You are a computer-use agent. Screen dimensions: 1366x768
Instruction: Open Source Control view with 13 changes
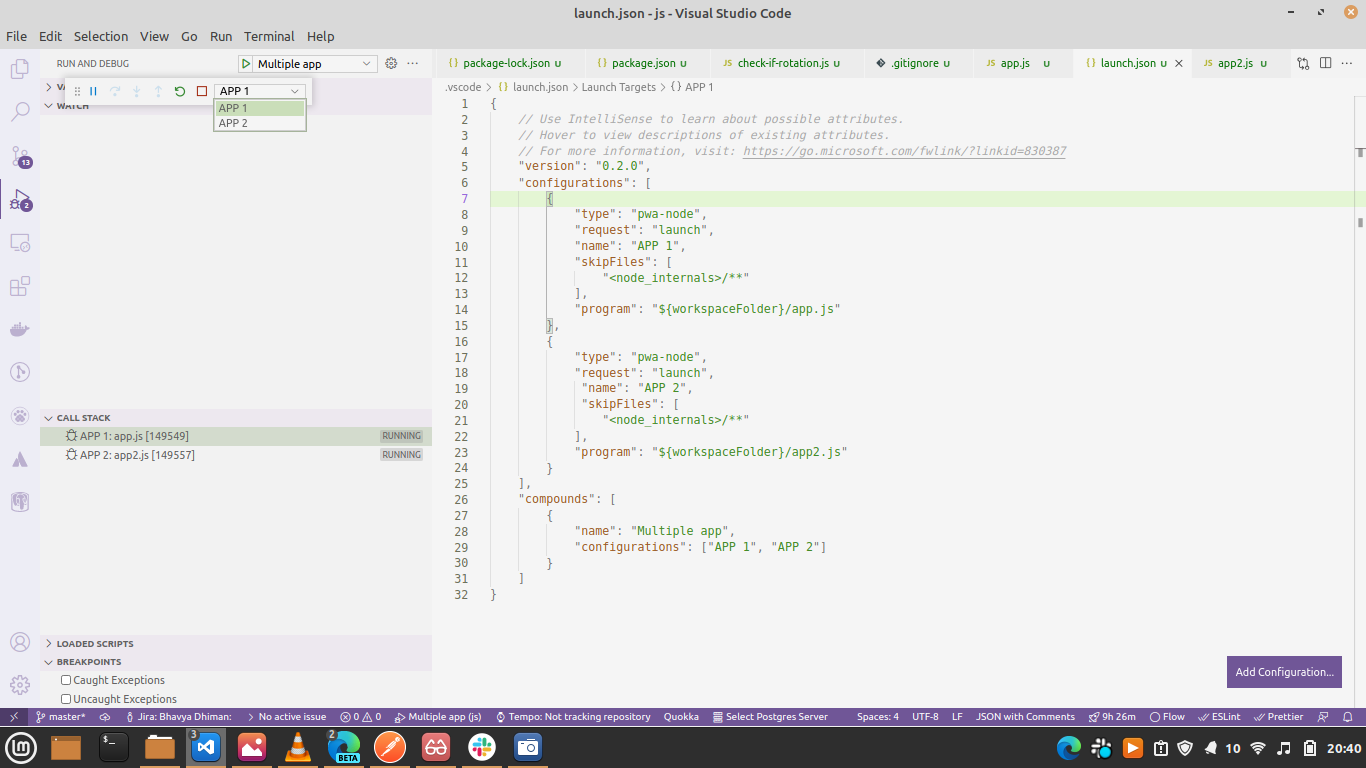(19, 157)
